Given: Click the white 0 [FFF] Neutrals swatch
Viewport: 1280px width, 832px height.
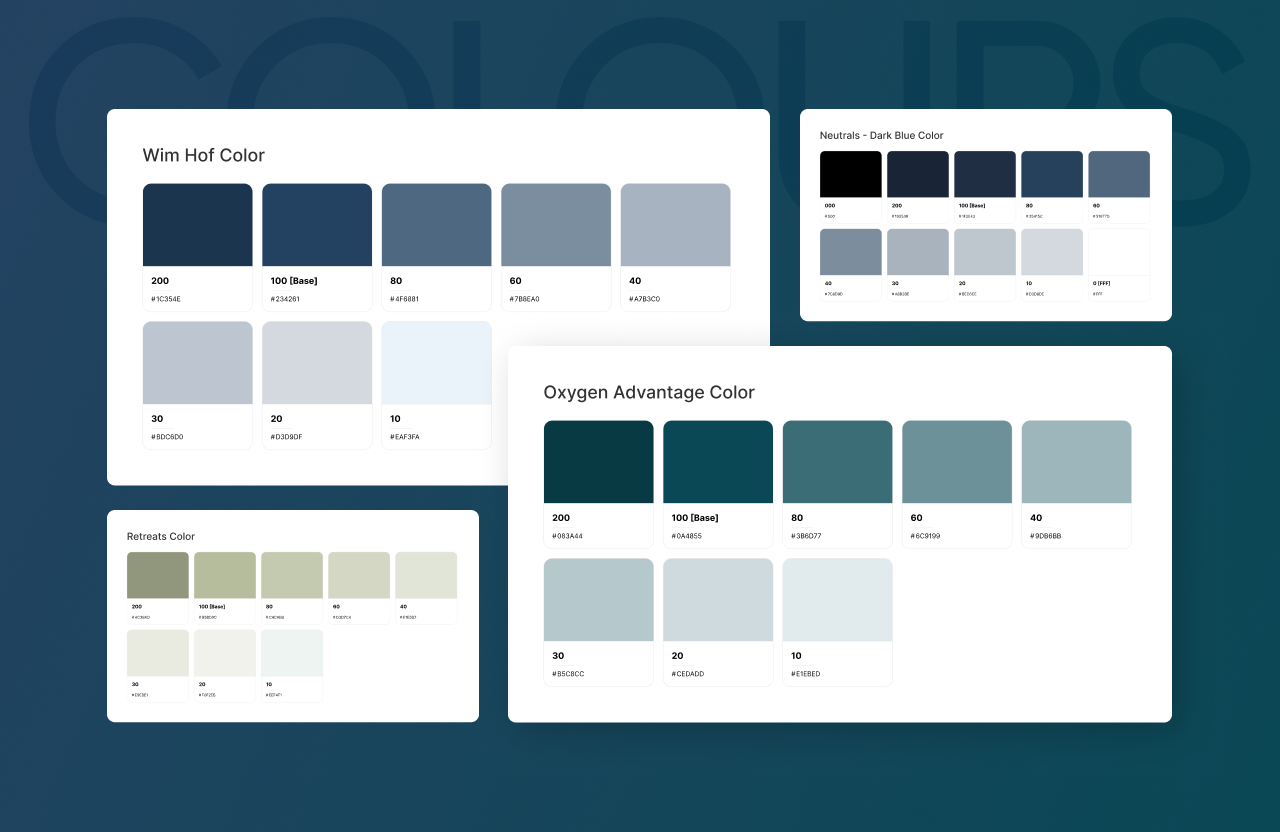Looking at the screenshot, I should tap(1118, 251).
